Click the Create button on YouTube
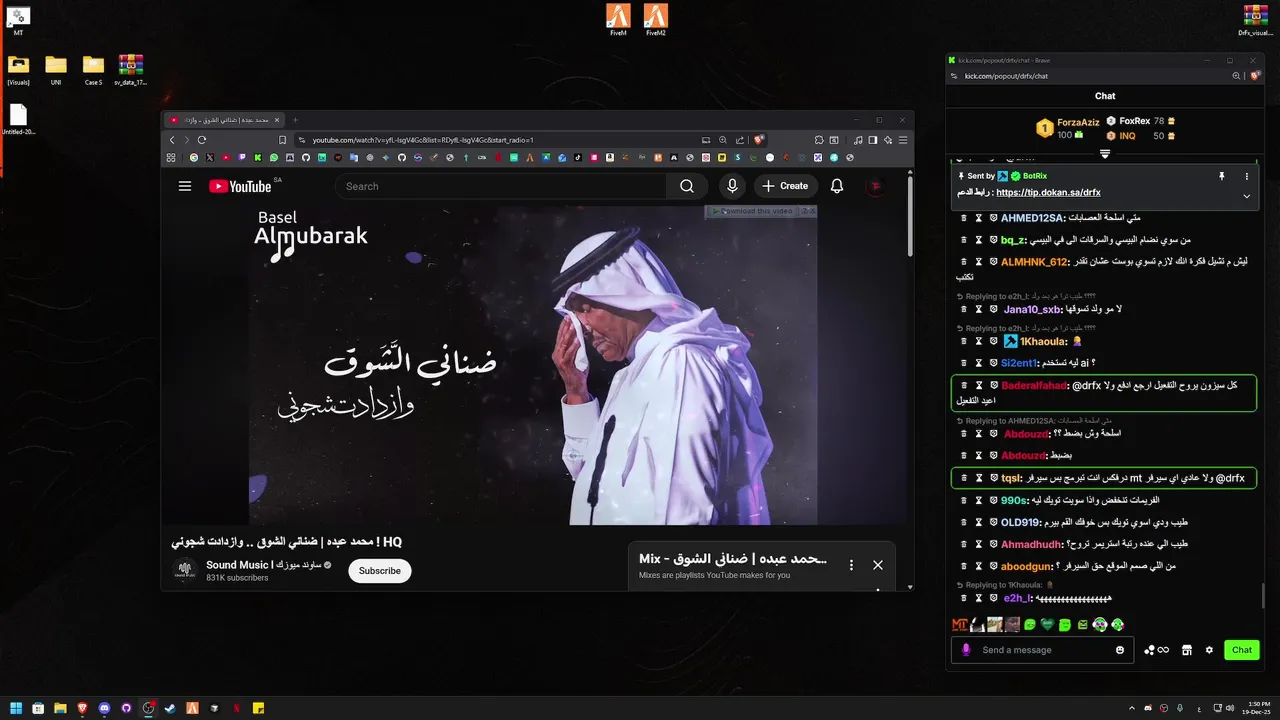The width and height of the screenshot is (1280, 720). tap(785, 186)
